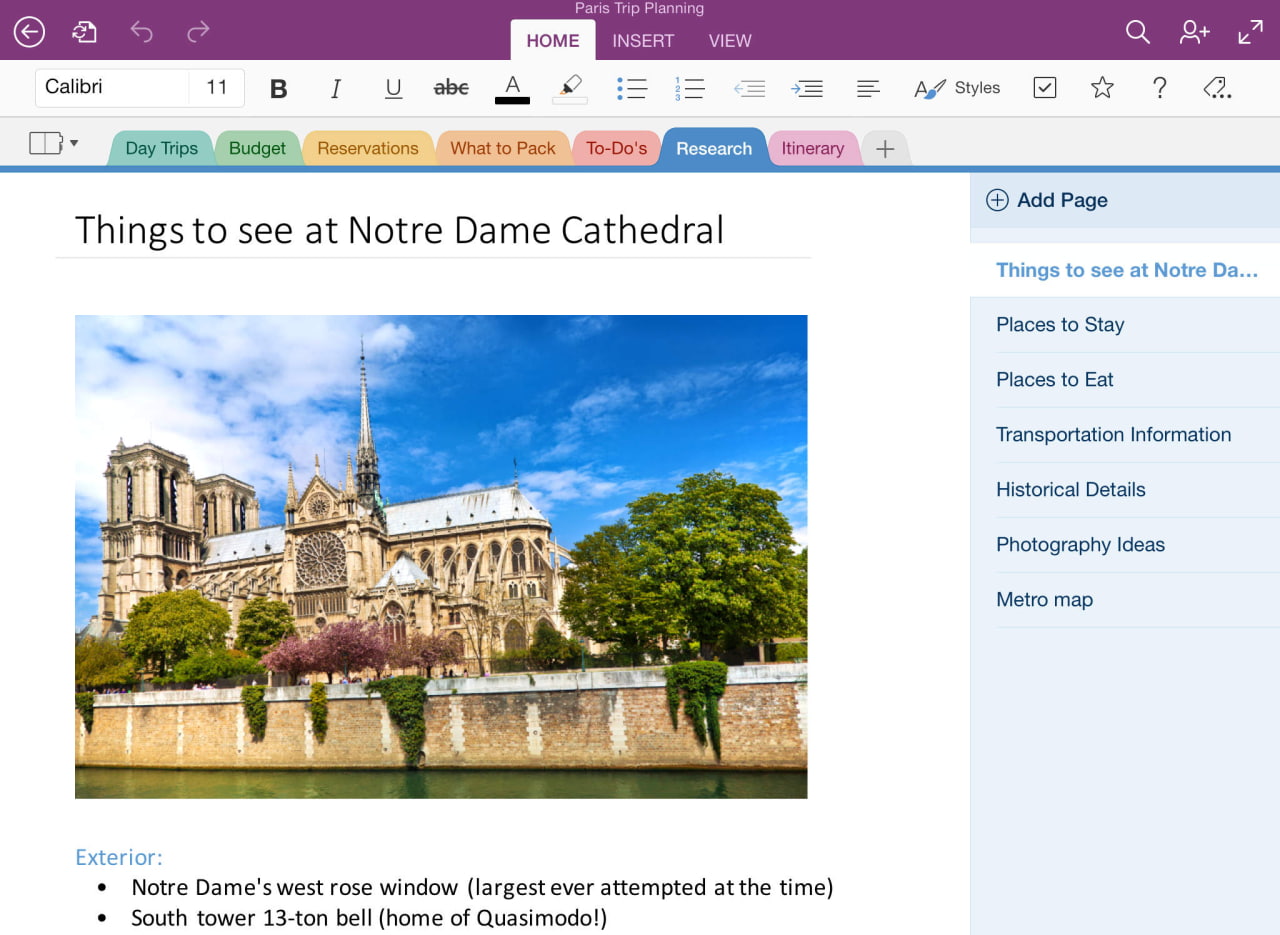Toggle strikethrough text formatting
The width and height of the screenshot is (1280, 935).
coord(451,88)
